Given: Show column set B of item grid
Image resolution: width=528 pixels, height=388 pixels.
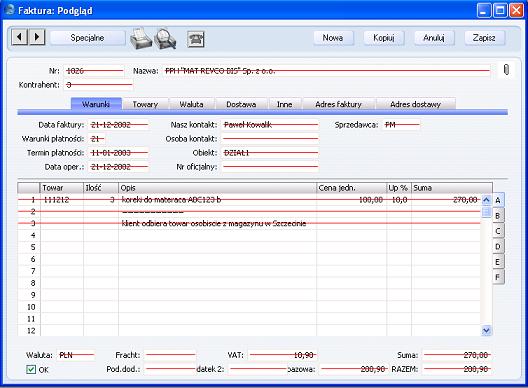Looking at the screenshot, I should point(498,216).
